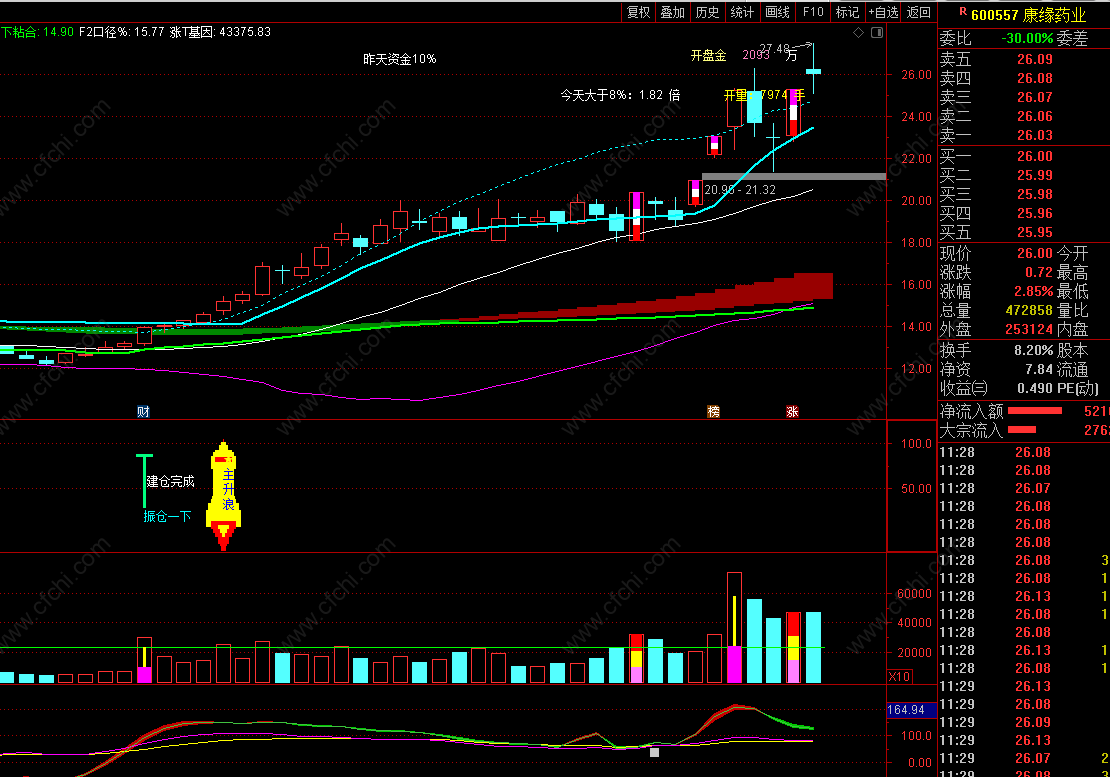This screenshot has width=1110, height=777.
Task: Click the 下粘合: 14.90 indicator label
Action: 37,32
